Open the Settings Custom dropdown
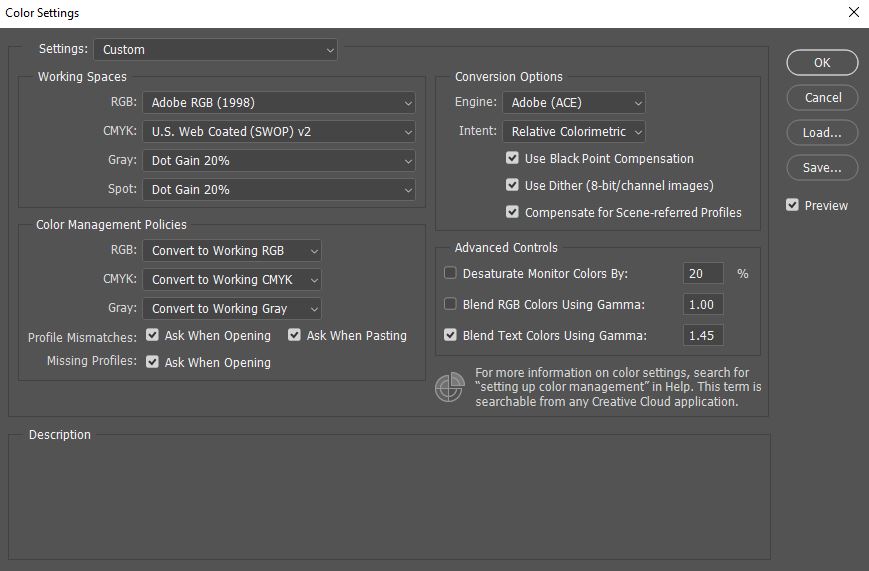This screenshot has height=571, width=869. click(215, 49)
